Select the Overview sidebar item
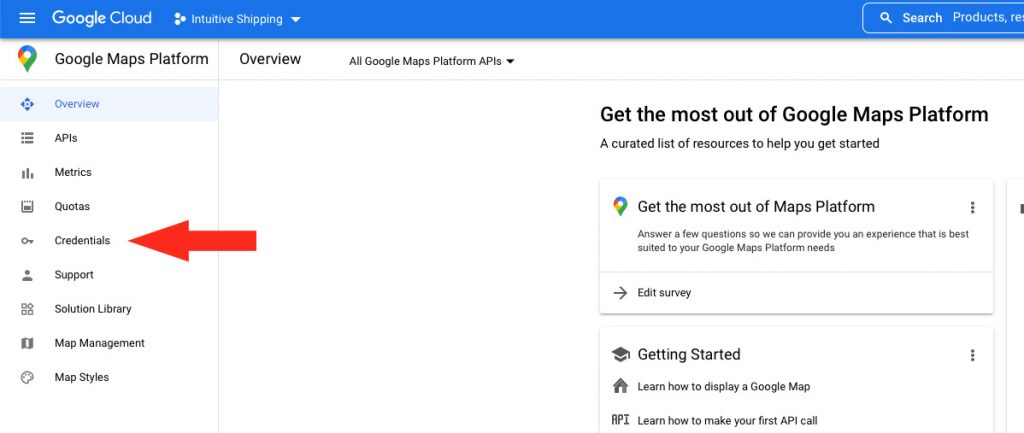1024x433 pixels. pyautogui.click(x=109, y=104)
